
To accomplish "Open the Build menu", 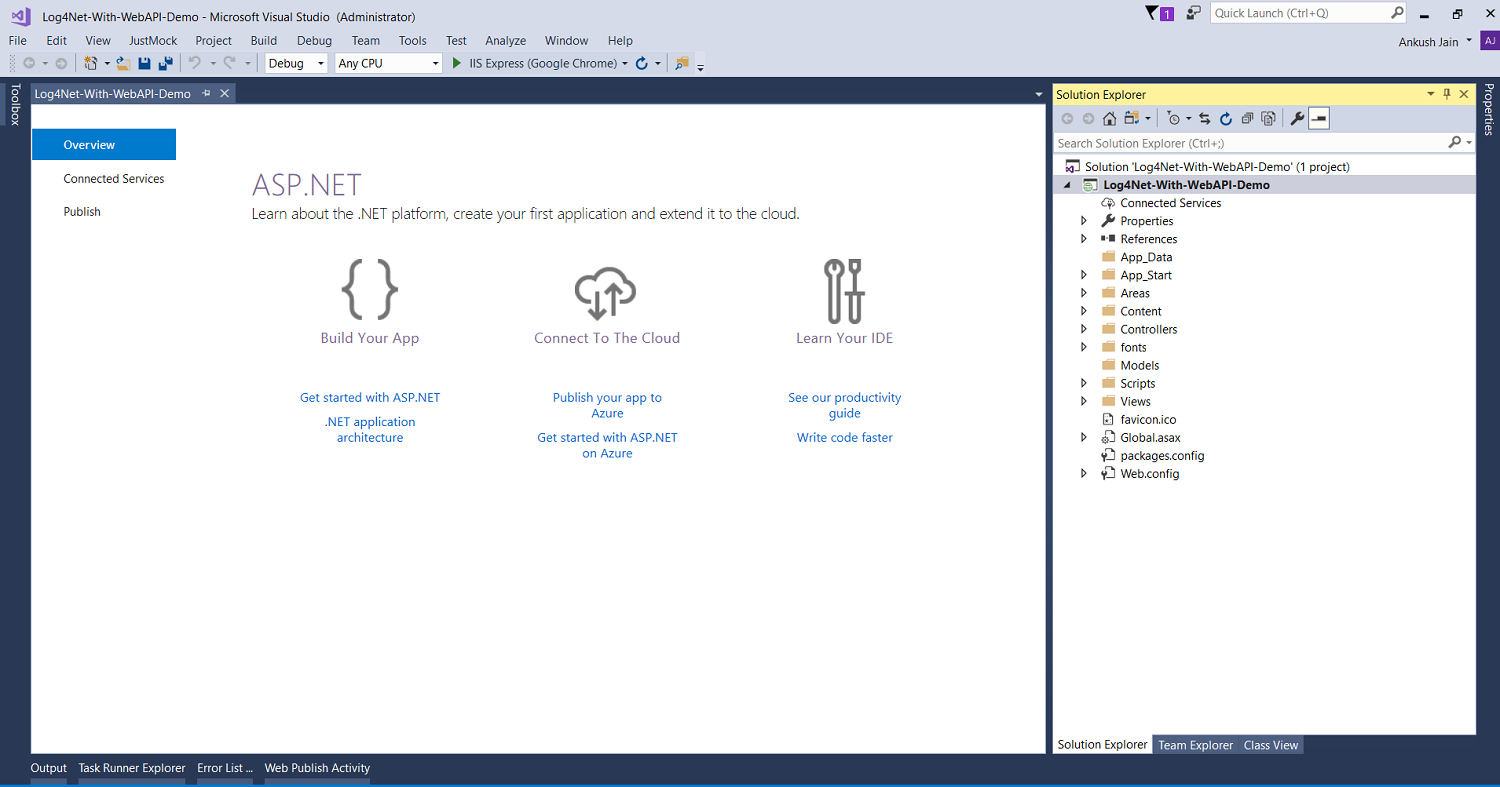I will [264, 41].
